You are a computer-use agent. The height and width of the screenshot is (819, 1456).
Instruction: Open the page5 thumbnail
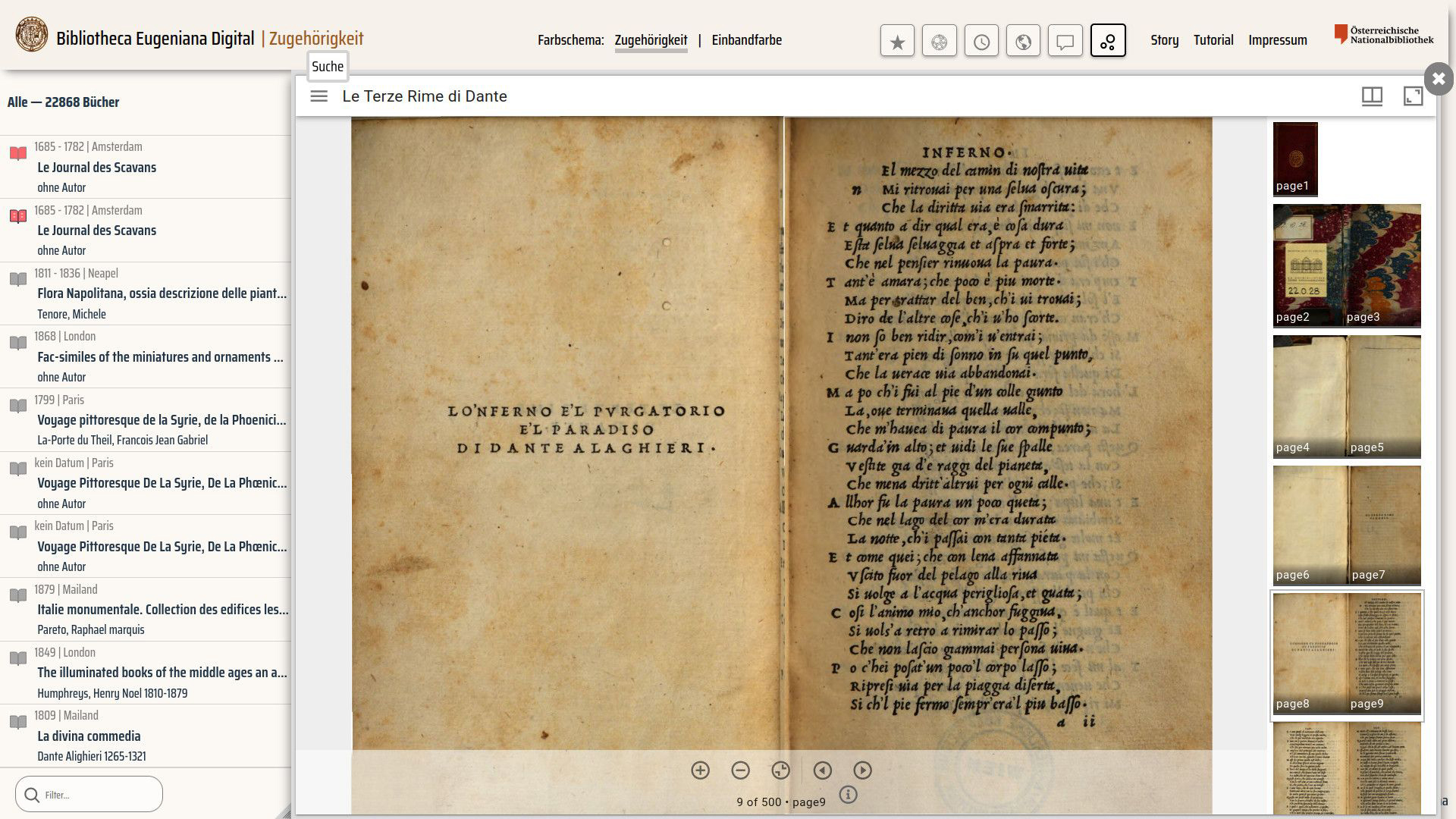click(x=1384, y=396)
